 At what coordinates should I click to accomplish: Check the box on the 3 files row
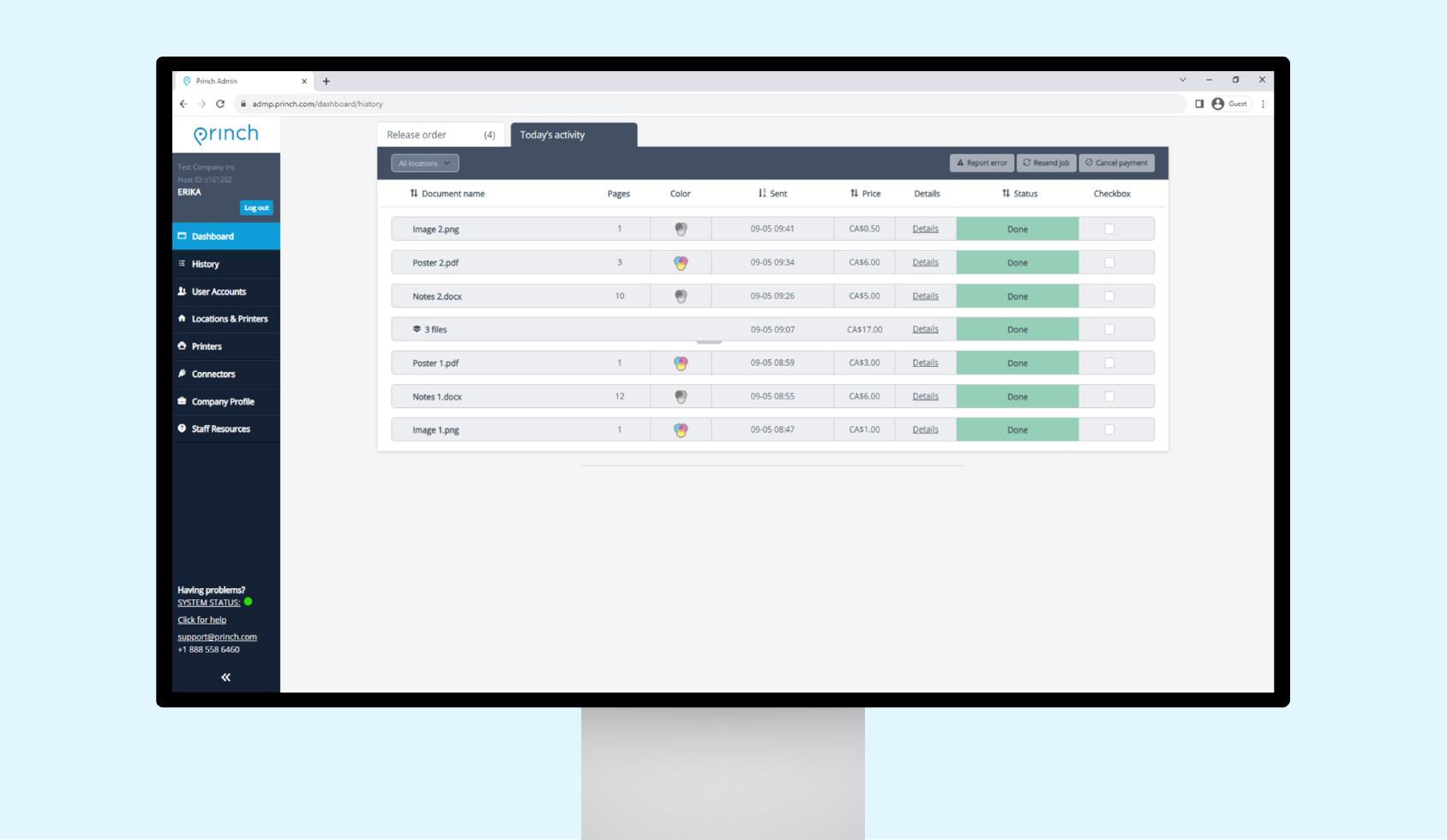click(x=1109, y=329)
